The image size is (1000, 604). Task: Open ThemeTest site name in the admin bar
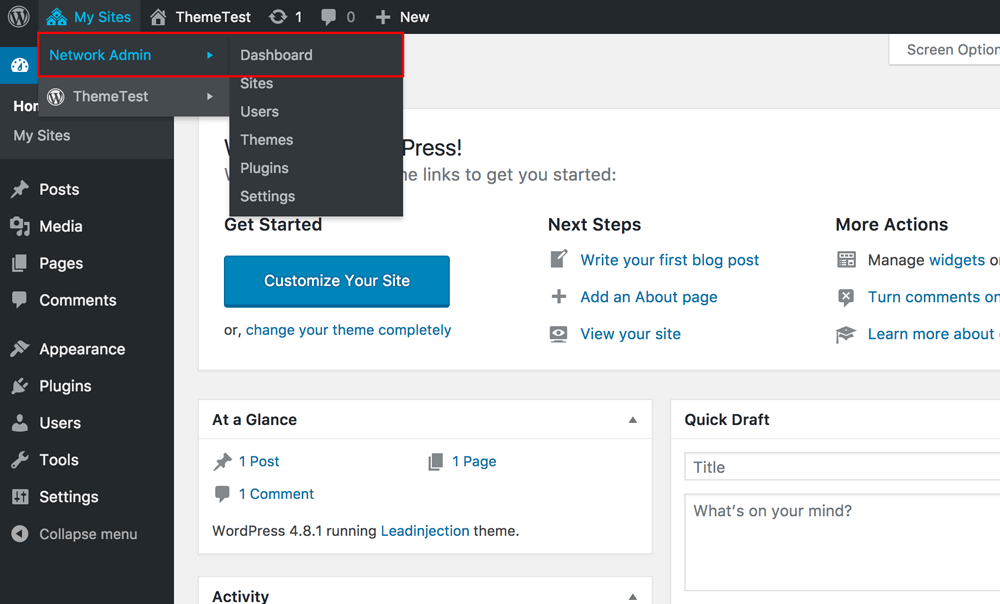[x=213, y=17]
